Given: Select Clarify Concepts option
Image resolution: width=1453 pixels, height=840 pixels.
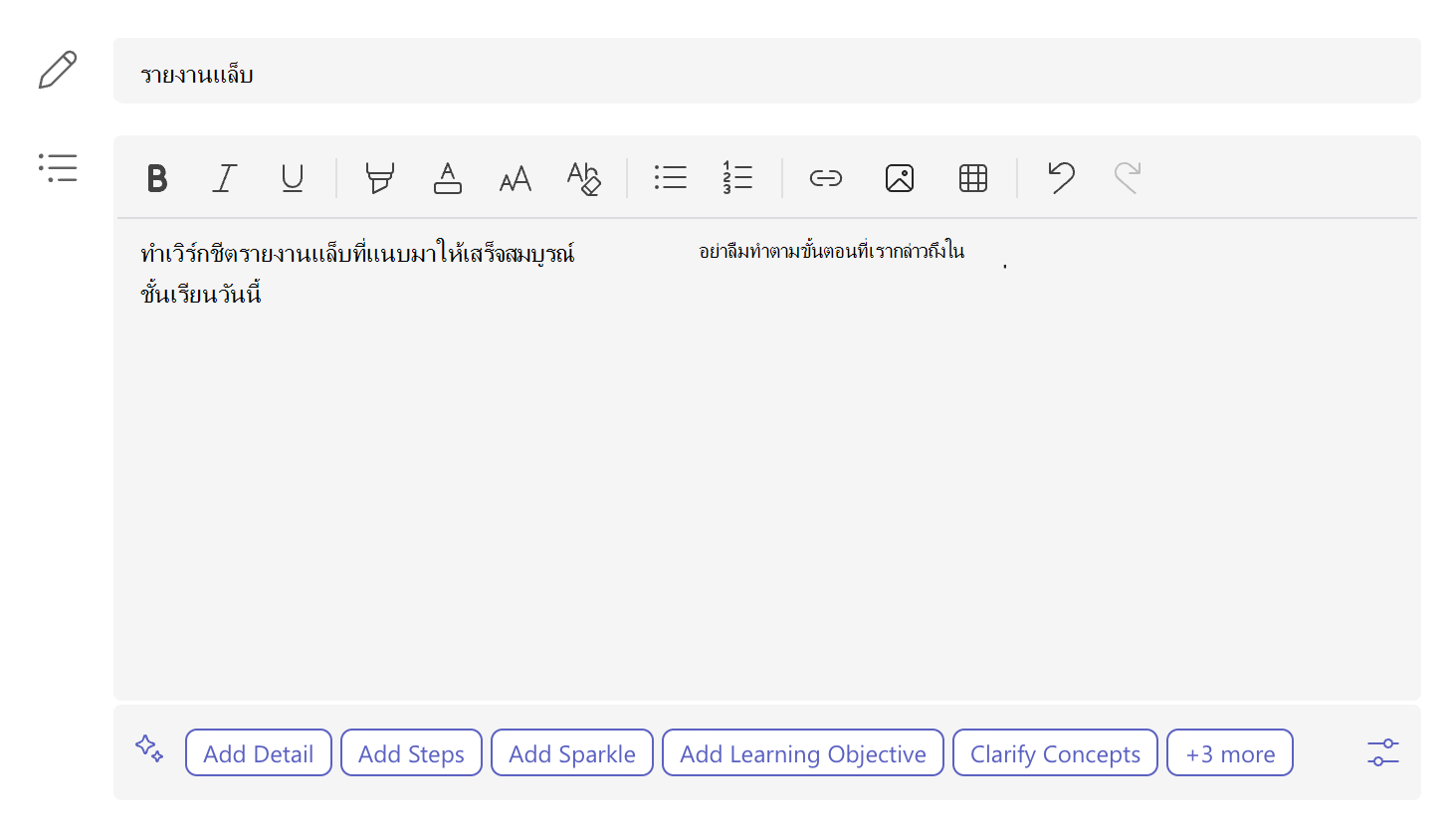Looking at the screenshot, I should click(1055, 752).
